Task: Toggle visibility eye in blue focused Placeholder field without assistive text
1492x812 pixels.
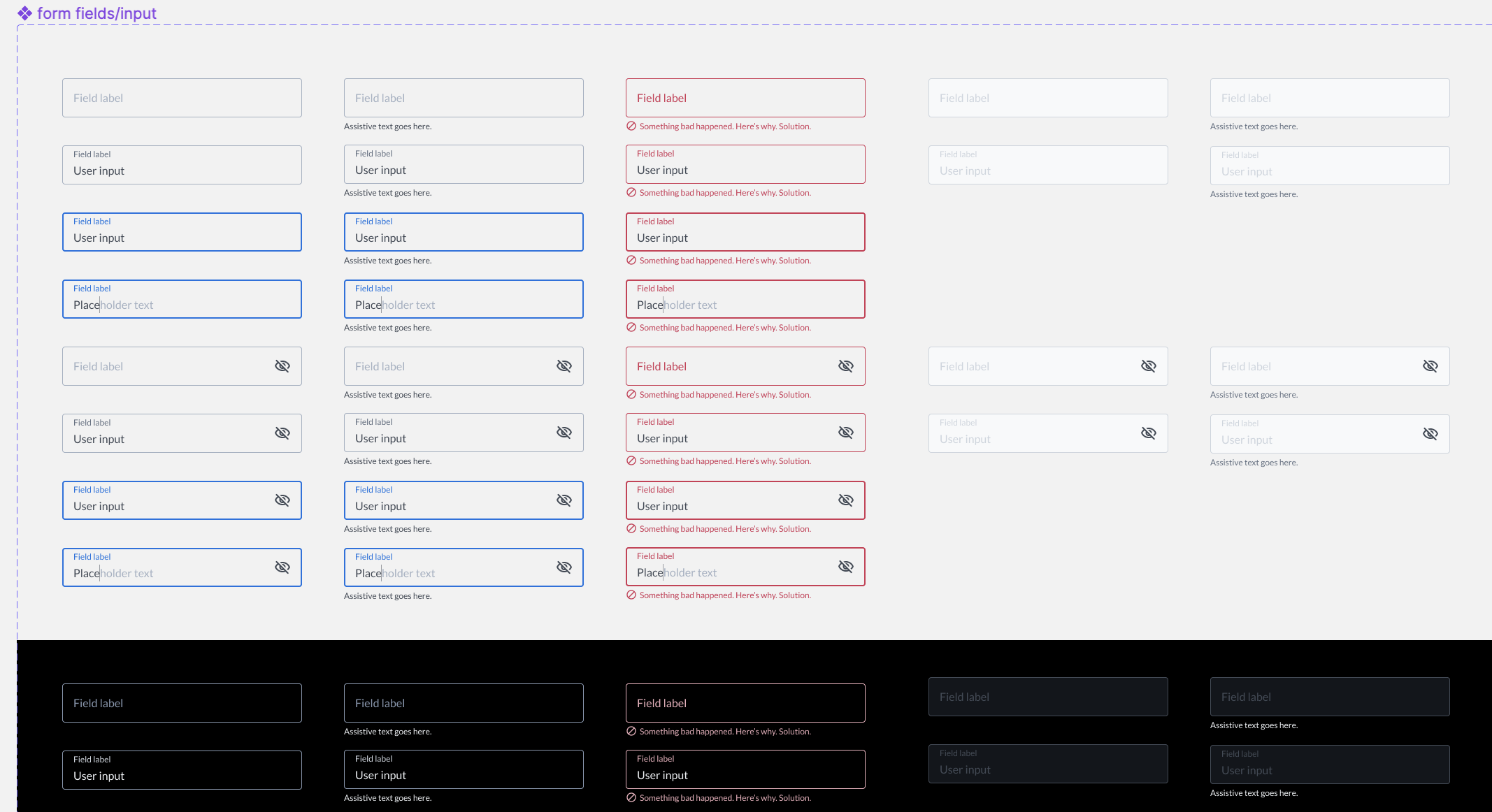Action: click(x=282, y=567)
